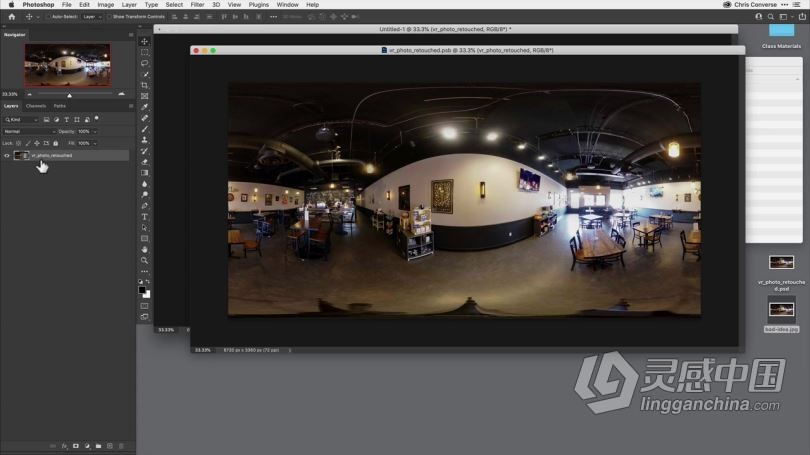Create a new group folder icon

coord(98,446)
